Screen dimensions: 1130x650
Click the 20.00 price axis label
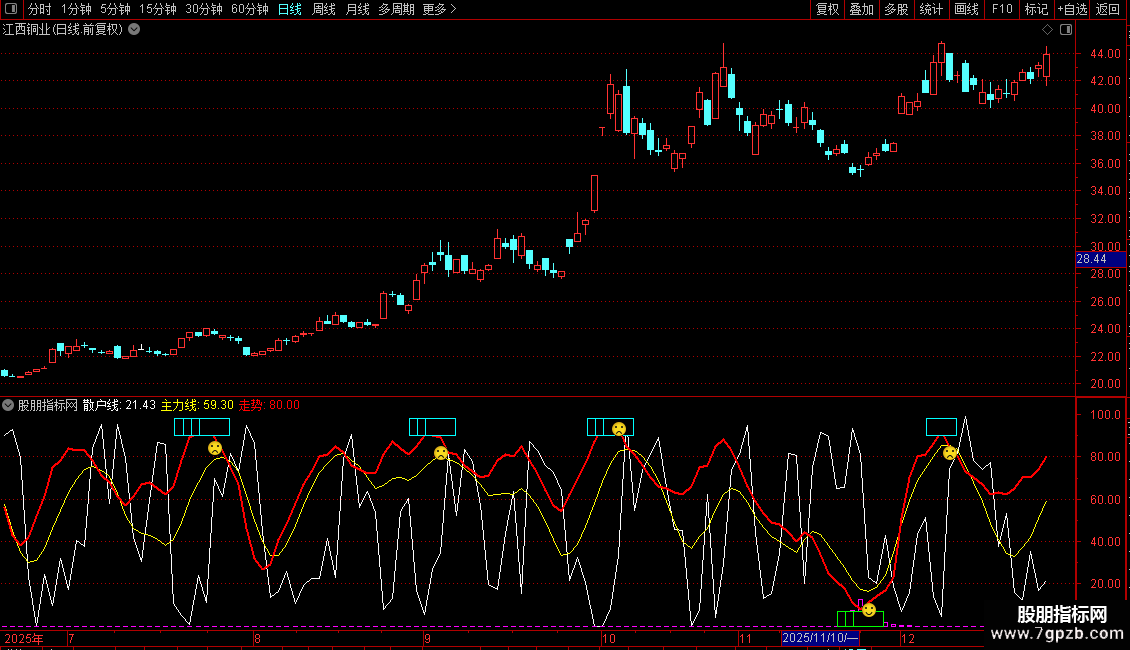[x=1105, y=383]
